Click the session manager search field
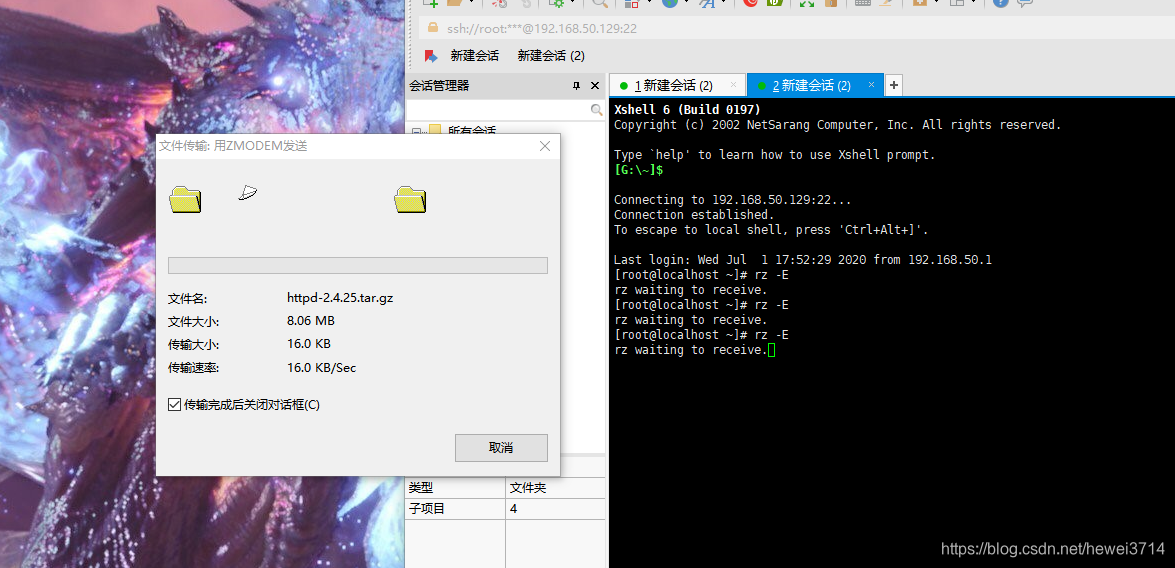1175x568 pixels. click(498, 110)
